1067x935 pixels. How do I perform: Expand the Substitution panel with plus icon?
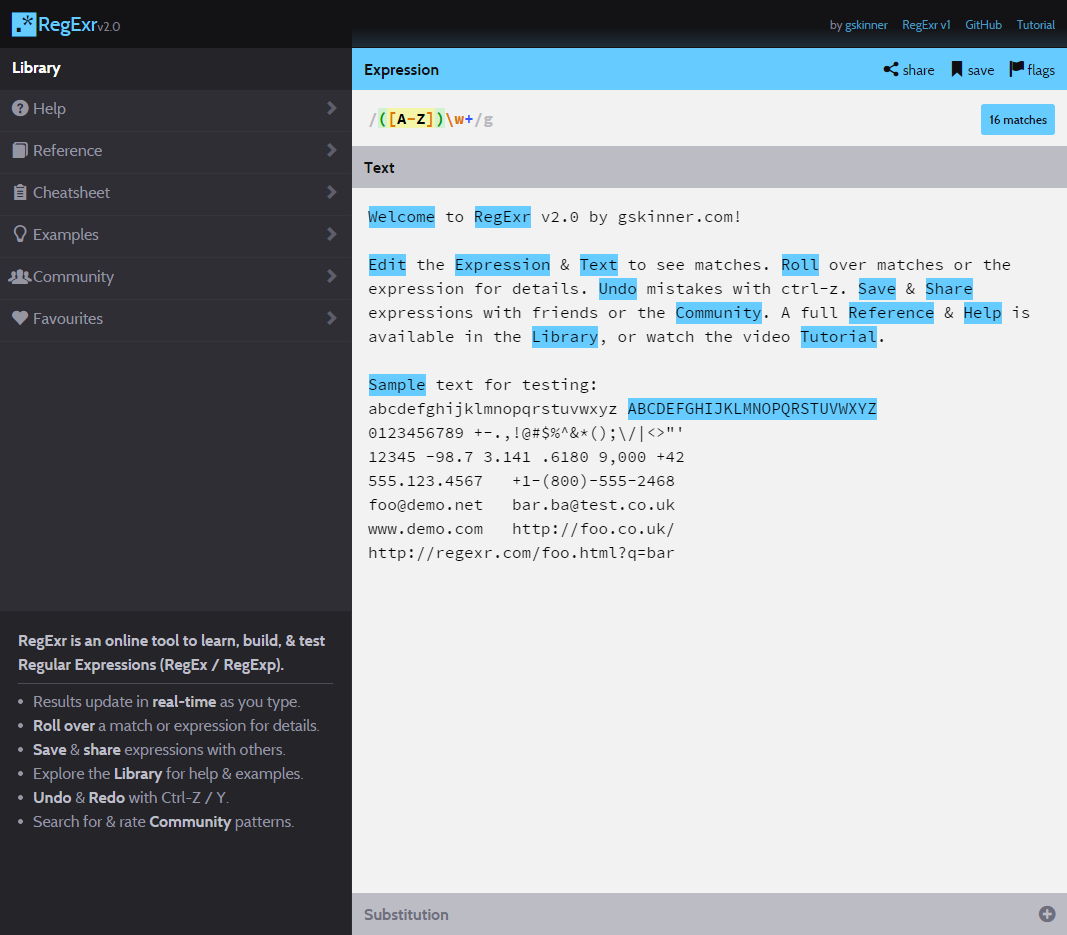point(1046,913)
